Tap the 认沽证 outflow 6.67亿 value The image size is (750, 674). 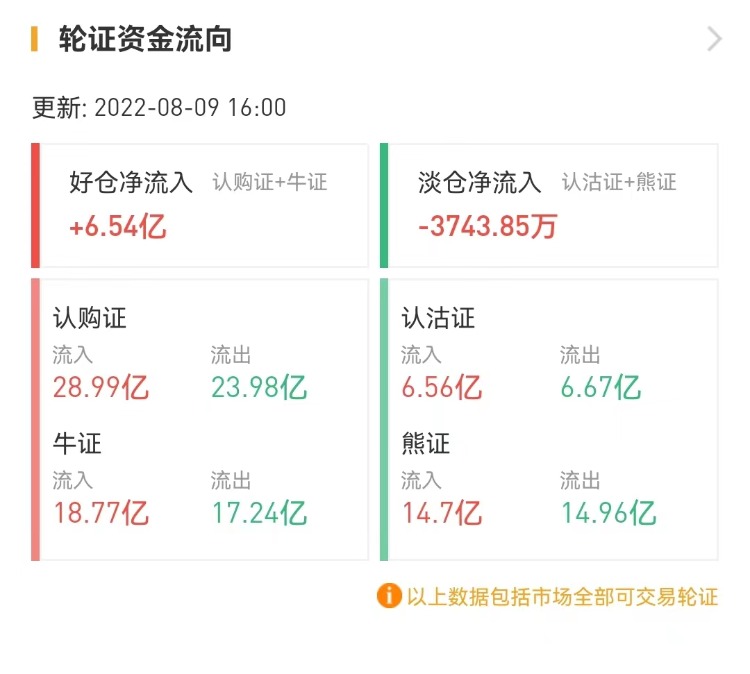click(600, 387)
